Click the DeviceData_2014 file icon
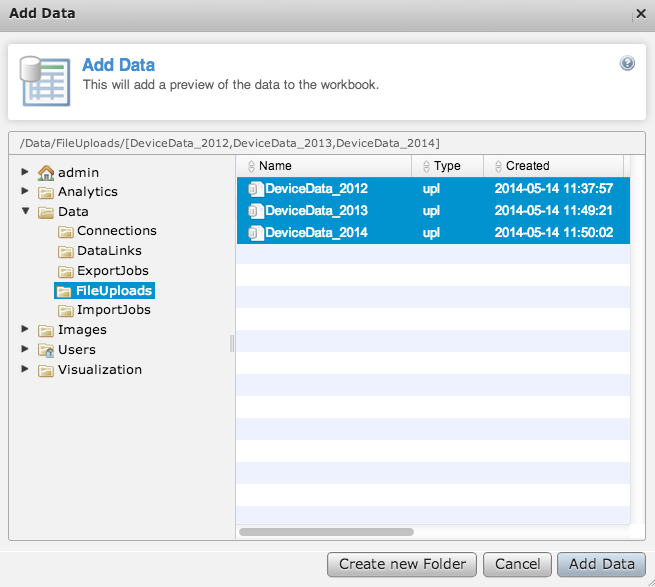Image resolution: width=655 pixels, height=587 pixels. pos(256,233)
